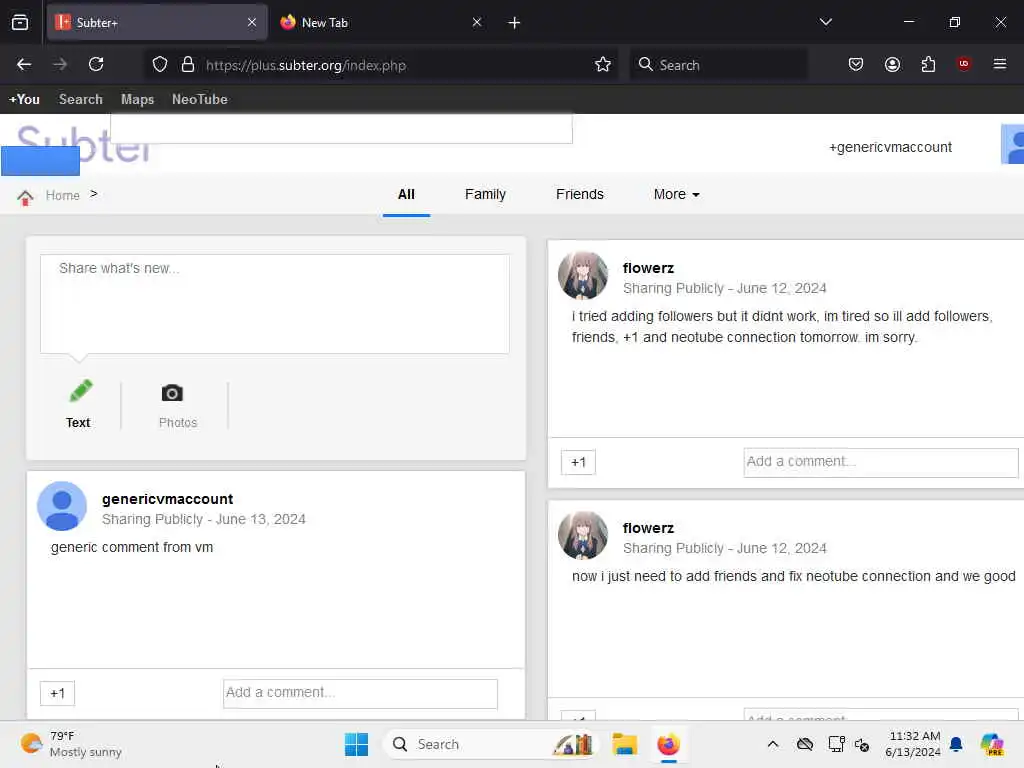Open the notification bell icon
The image size is (1024, 768).
coord(956,744)
